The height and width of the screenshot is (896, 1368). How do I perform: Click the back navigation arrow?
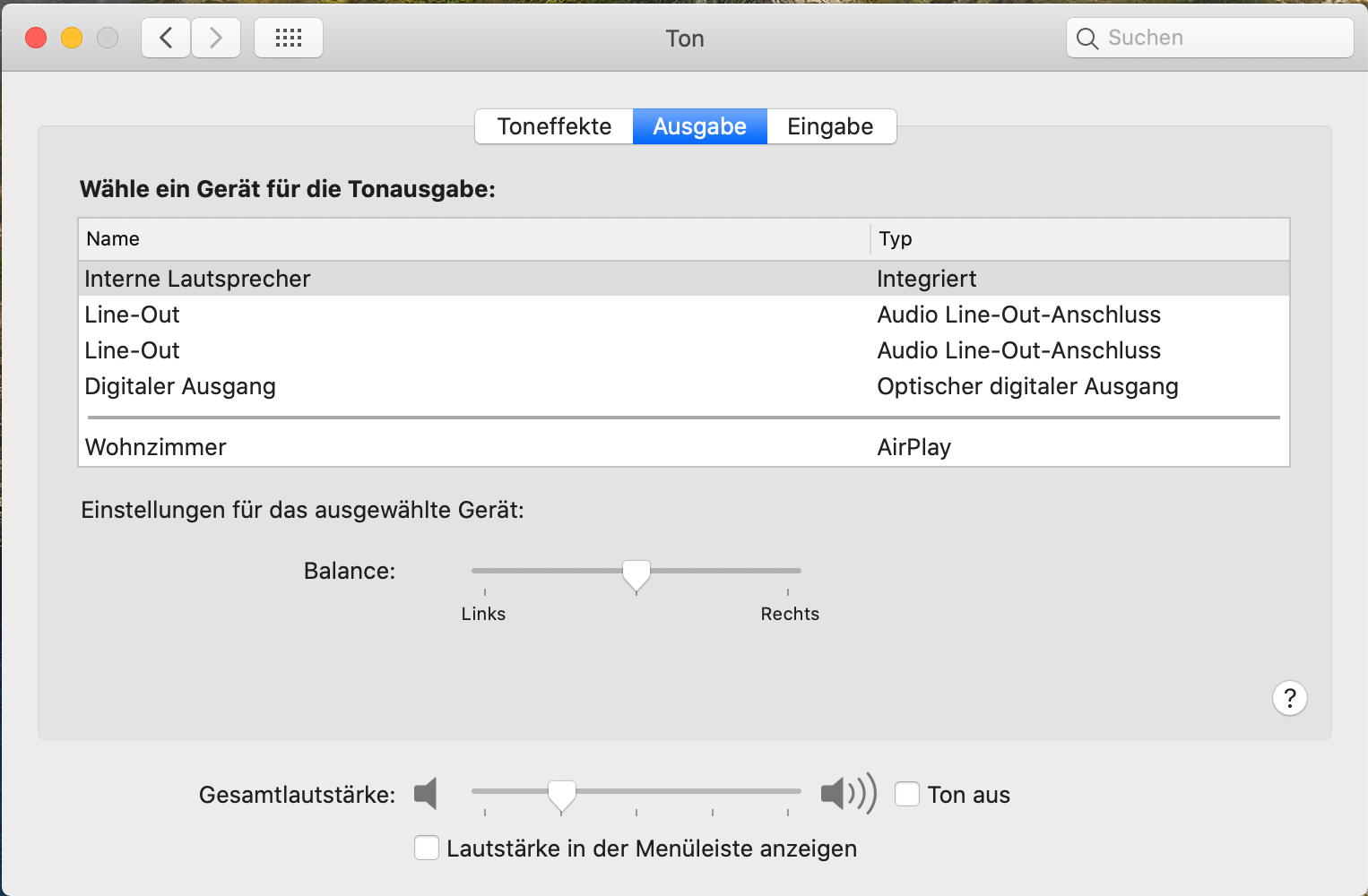pos(166,38)
